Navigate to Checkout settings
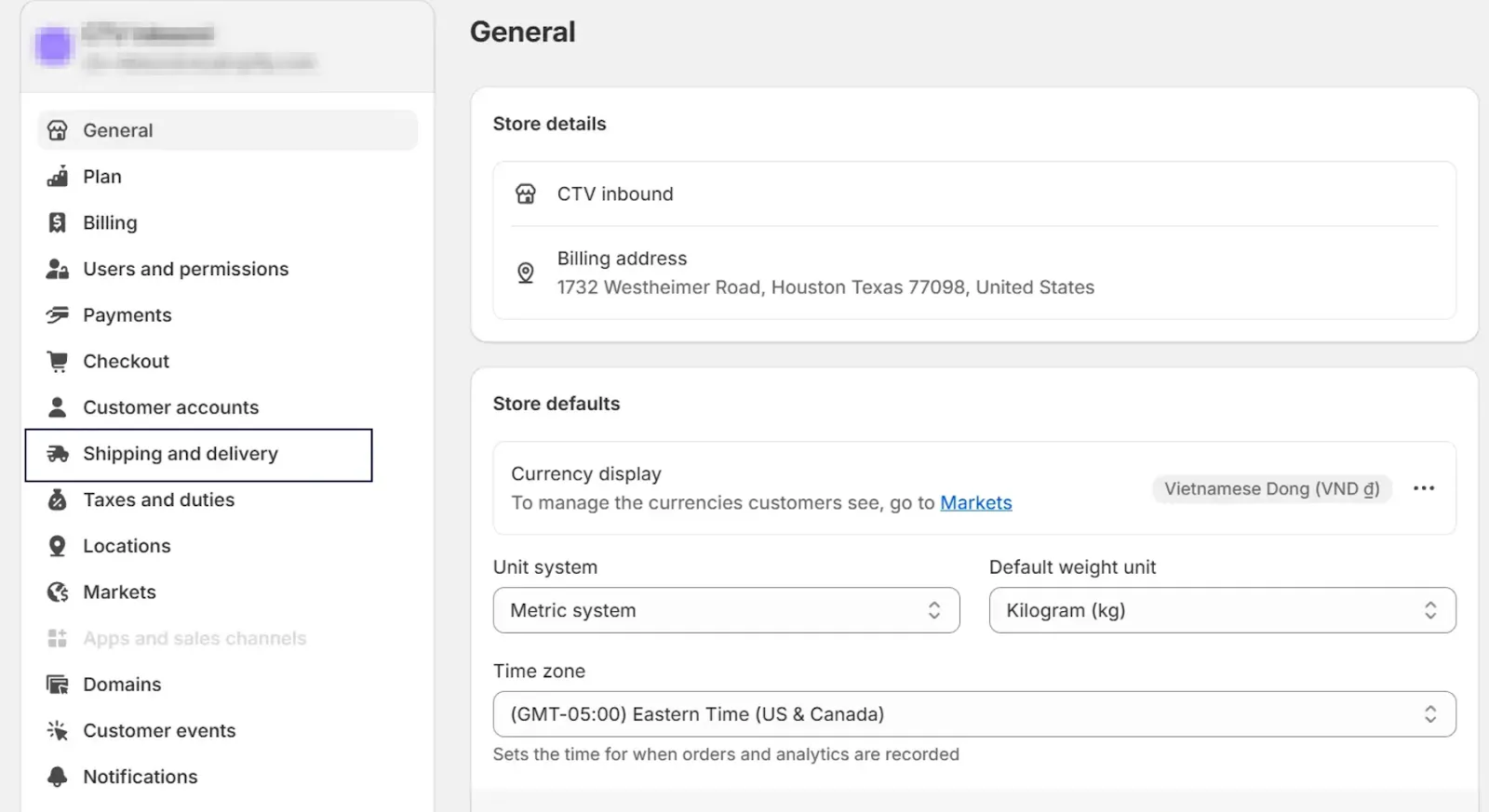This screenshot has width=1489, height=812. pos(228,362)
